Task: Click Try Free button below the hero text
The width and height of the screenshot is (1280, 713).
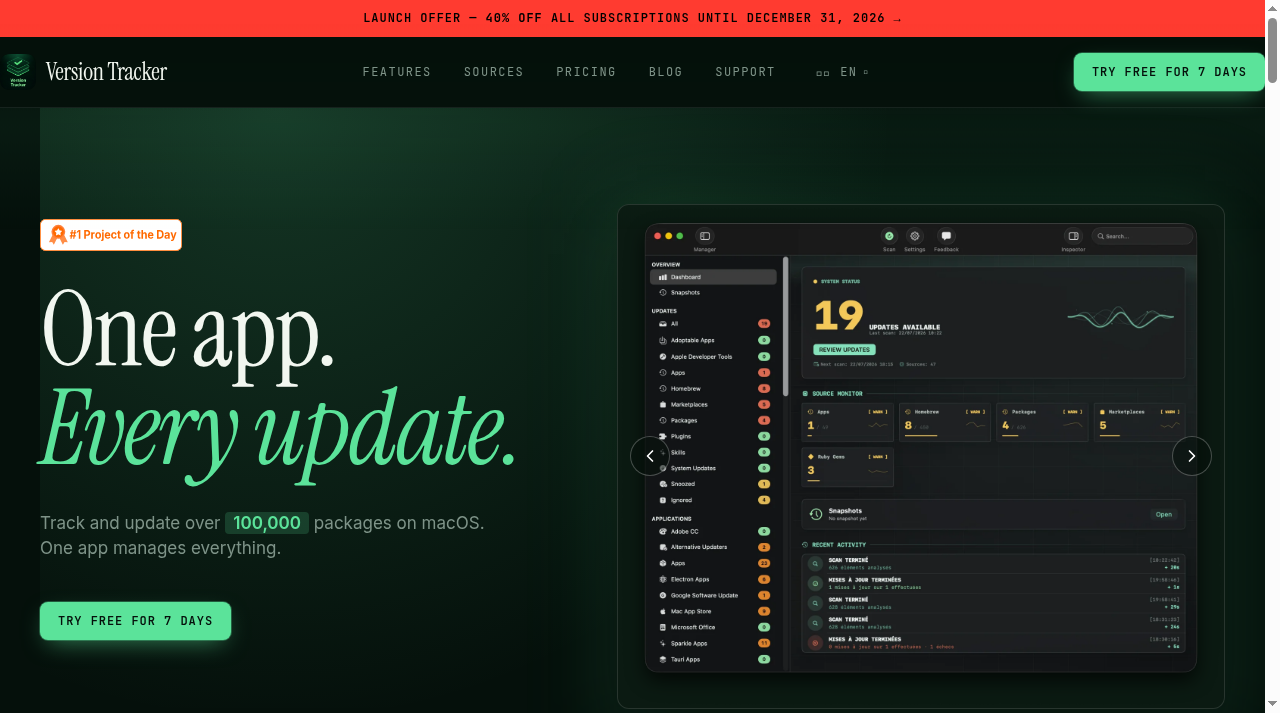Action: pyautogui.click(x=135, y=621)
